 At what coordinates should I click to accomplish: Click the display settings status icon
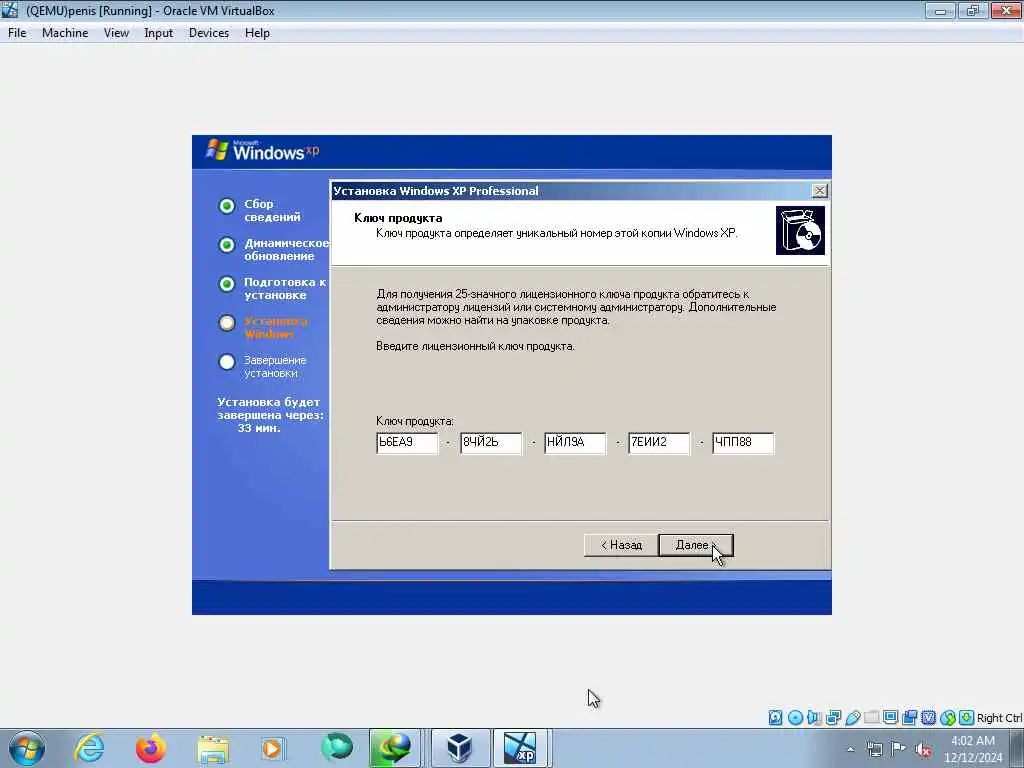point(890,717)
